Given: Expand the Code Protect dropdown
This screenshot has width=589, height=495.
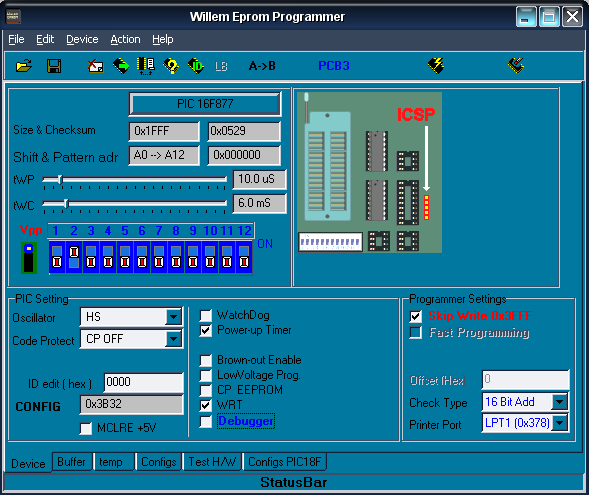Looking at the screenshot, I should 174,339.
